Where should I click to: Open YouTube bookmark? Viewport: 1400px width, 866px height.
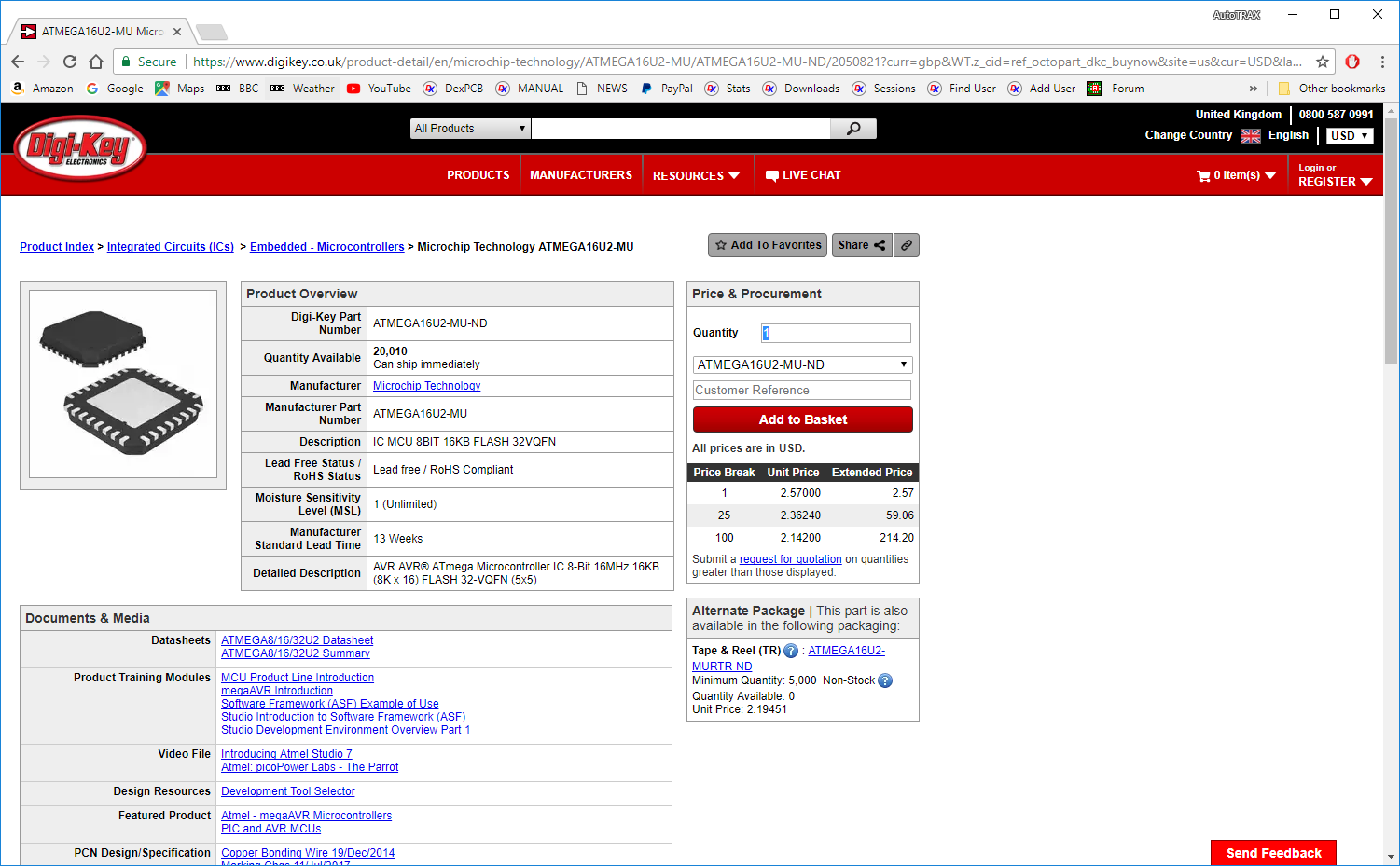pos(379,89)
